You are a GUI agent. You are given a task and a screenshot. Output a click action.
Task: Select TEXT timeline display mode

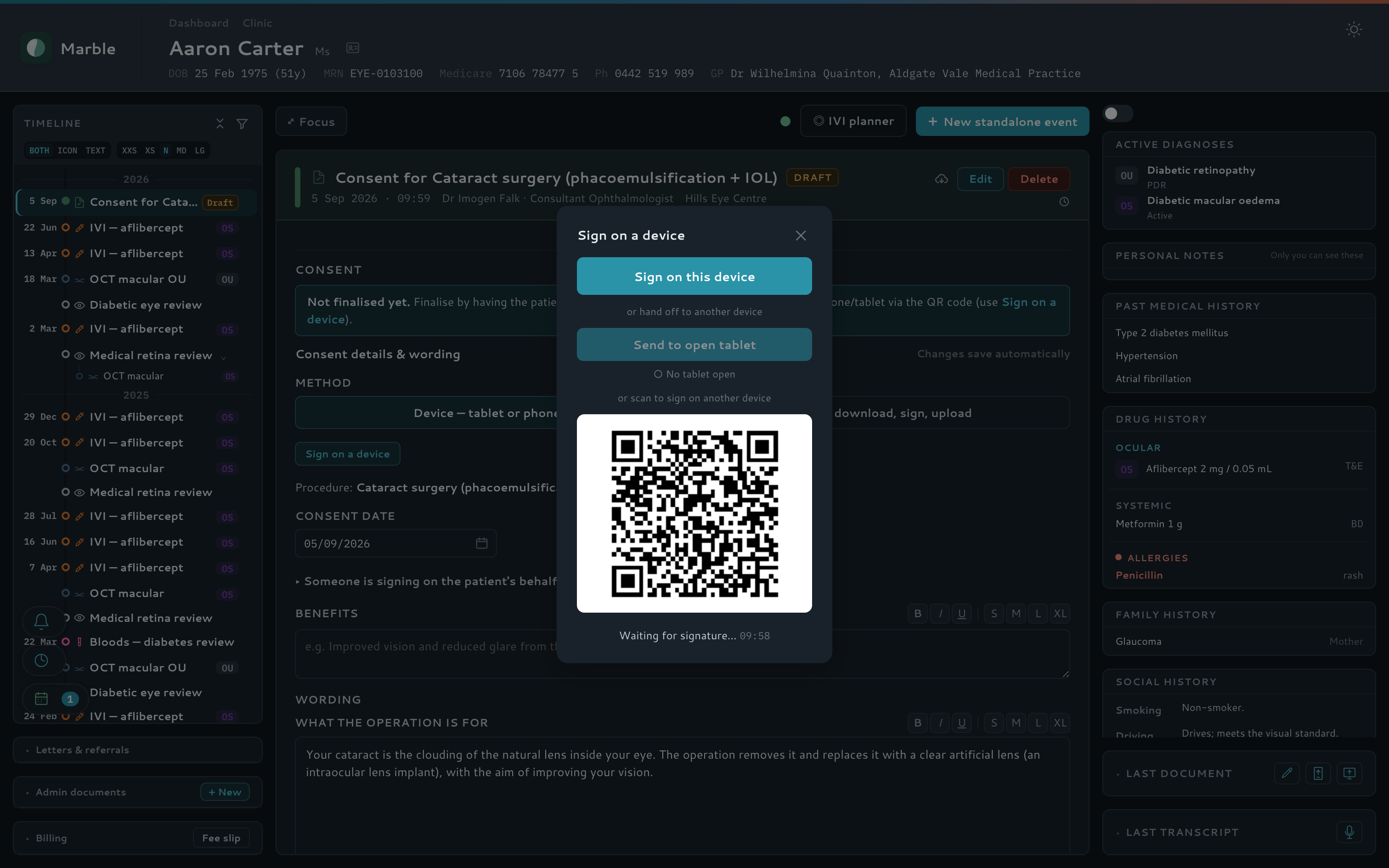(x=95, y=151)
